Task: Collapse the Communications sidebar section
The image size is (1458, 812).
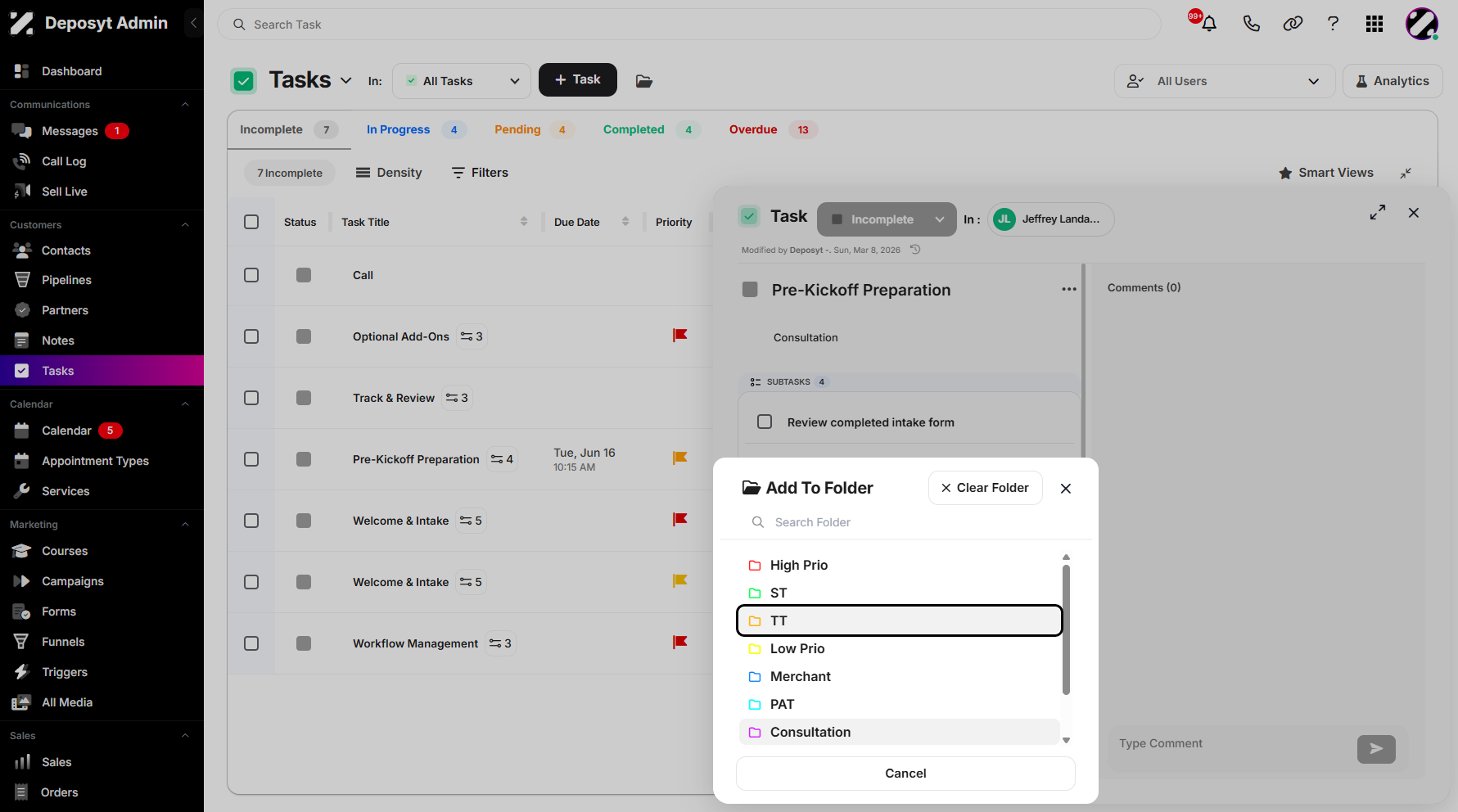Action: [185, 105]
